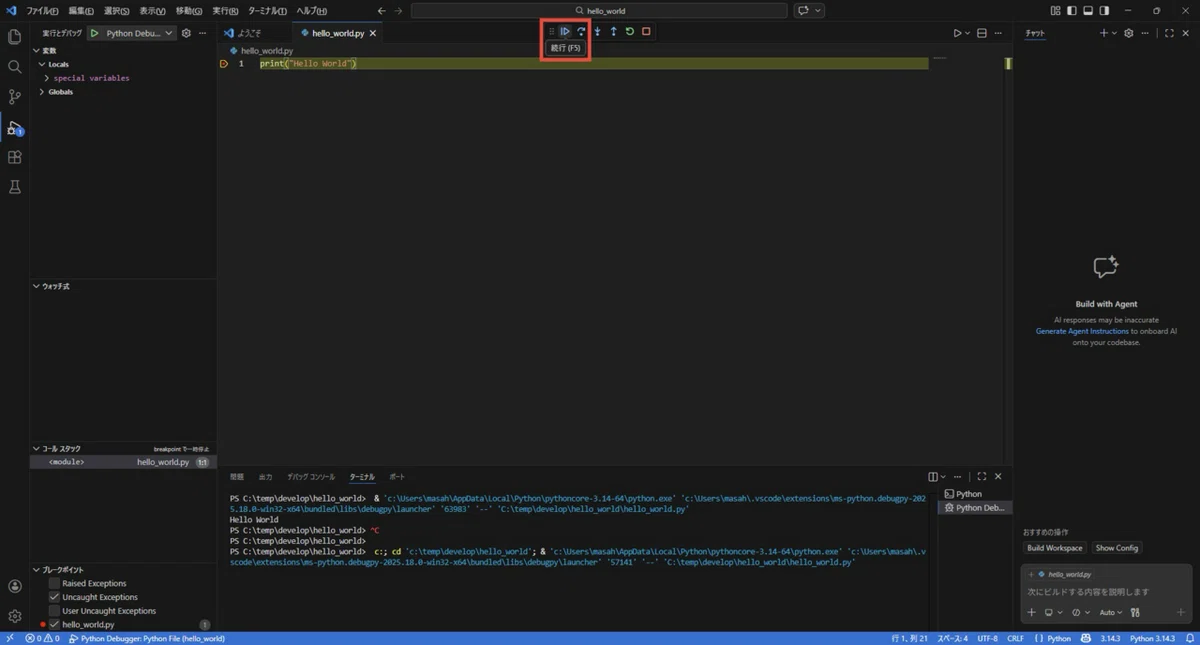Expand the Globals scope
Viewport: 1200px width, 645px height.
[42, 92]
